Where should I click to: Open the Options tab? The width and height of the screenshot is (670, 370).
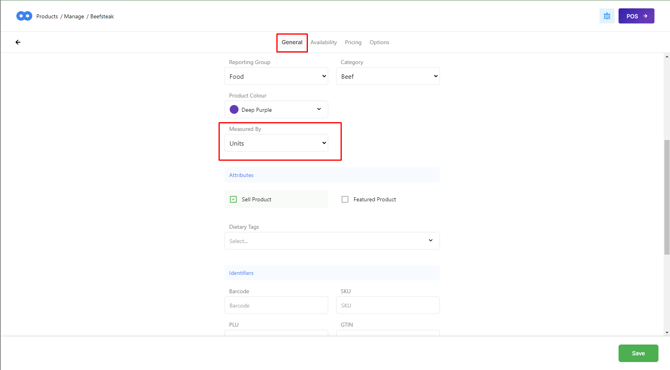coord(379,42)
